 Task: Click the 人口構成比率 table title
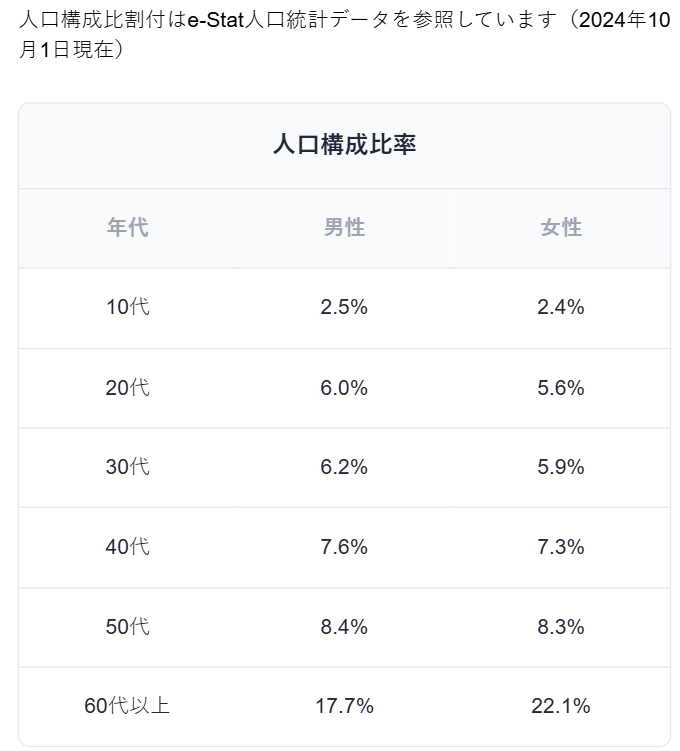click(344, 145)
